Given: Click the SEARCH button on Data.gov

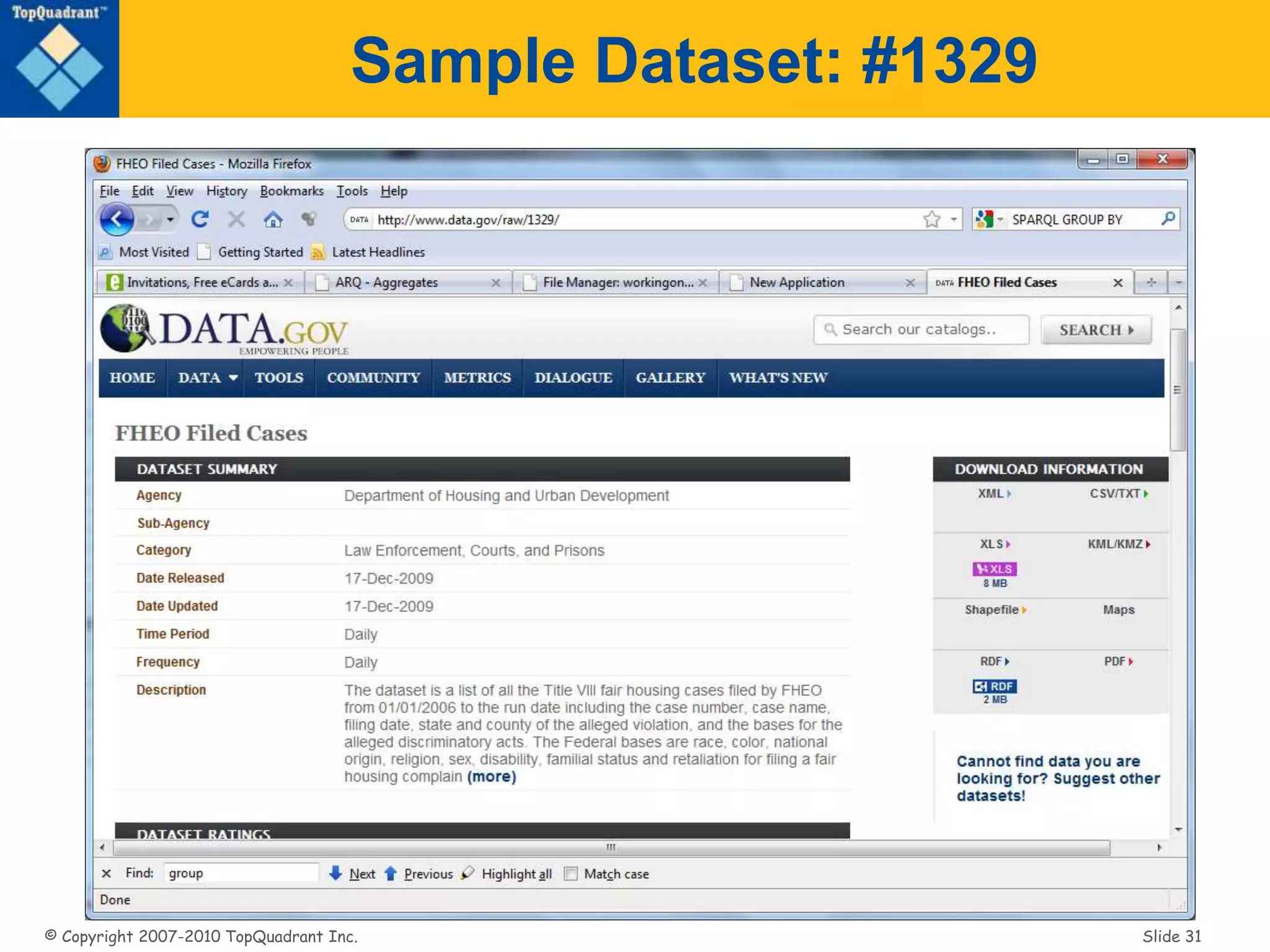Looking at the screenshot, I should point(1096,330).
